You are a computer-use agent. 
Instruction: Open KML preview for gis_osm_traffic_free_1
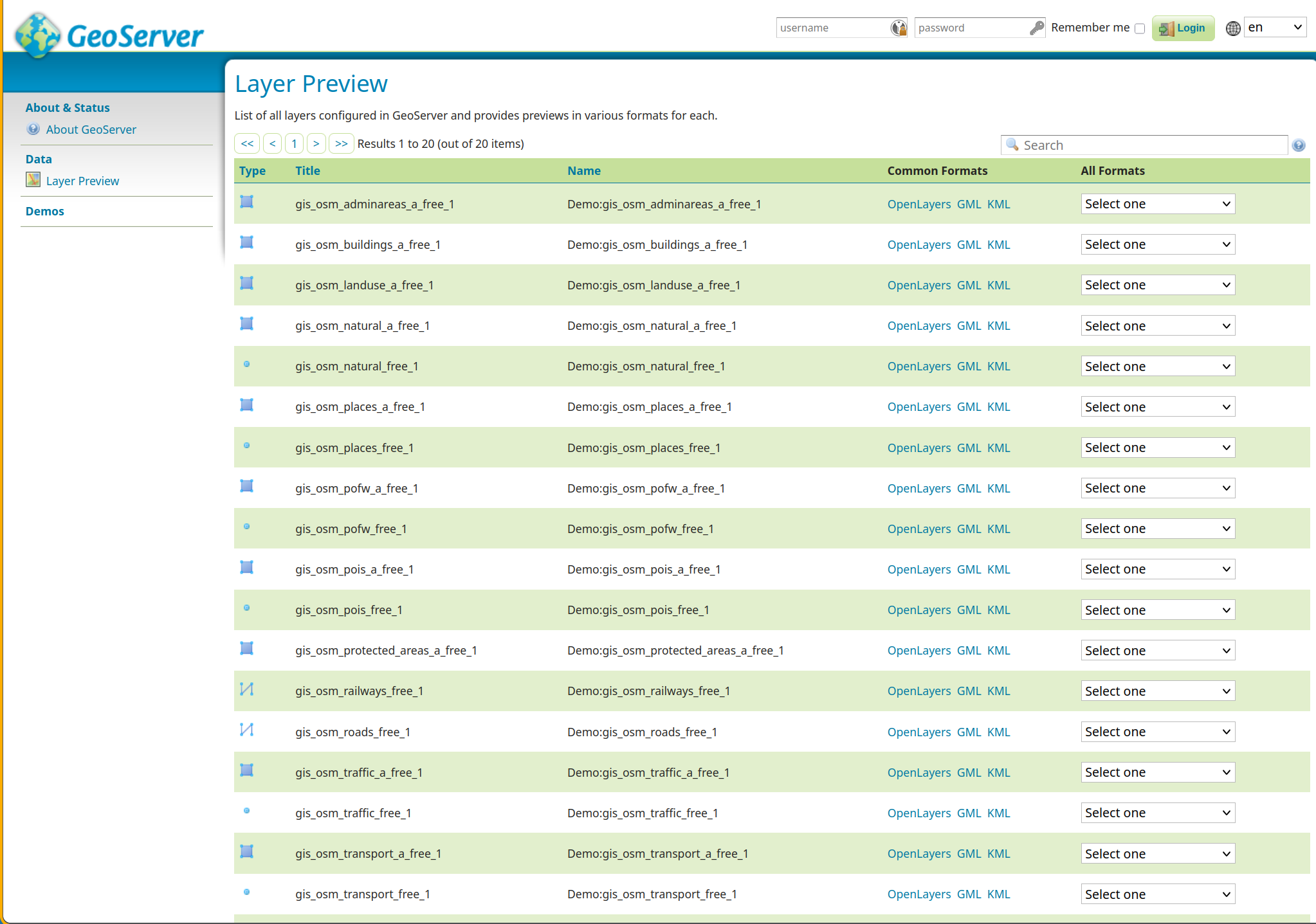pyautogui.click(x=999, y=813)
